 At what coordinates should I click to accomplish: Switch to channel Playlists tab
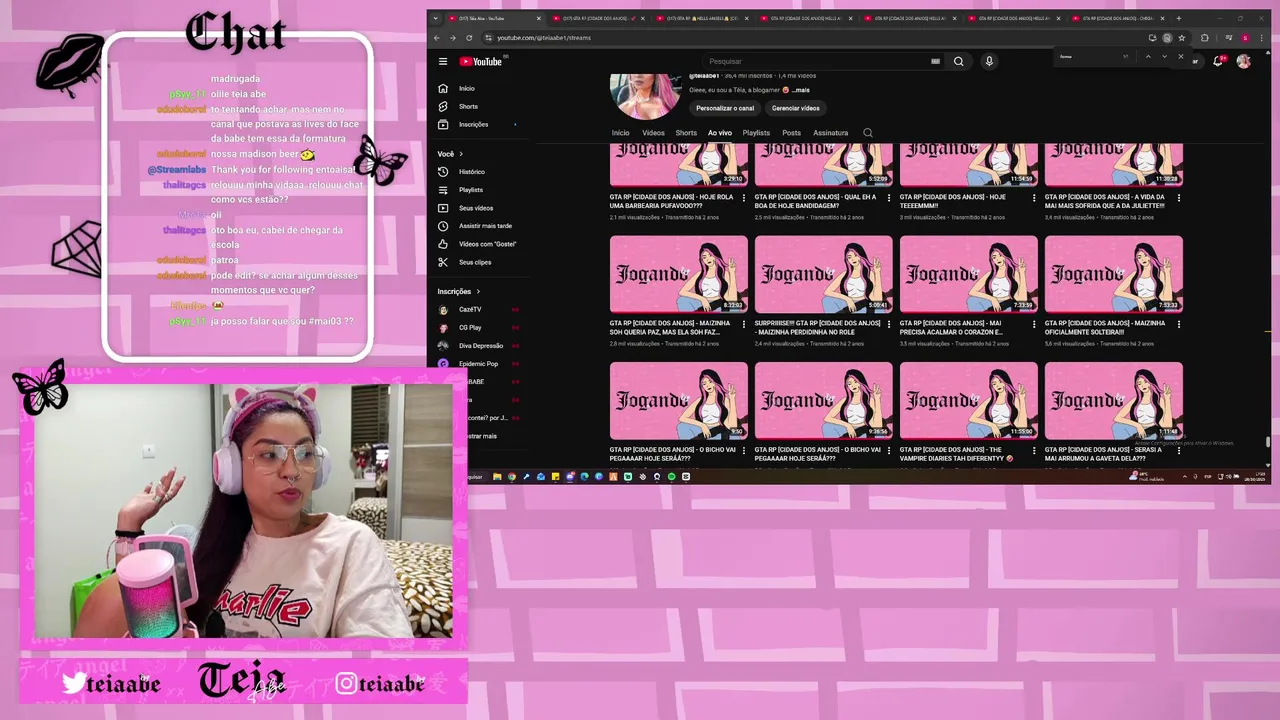(756, 133)
